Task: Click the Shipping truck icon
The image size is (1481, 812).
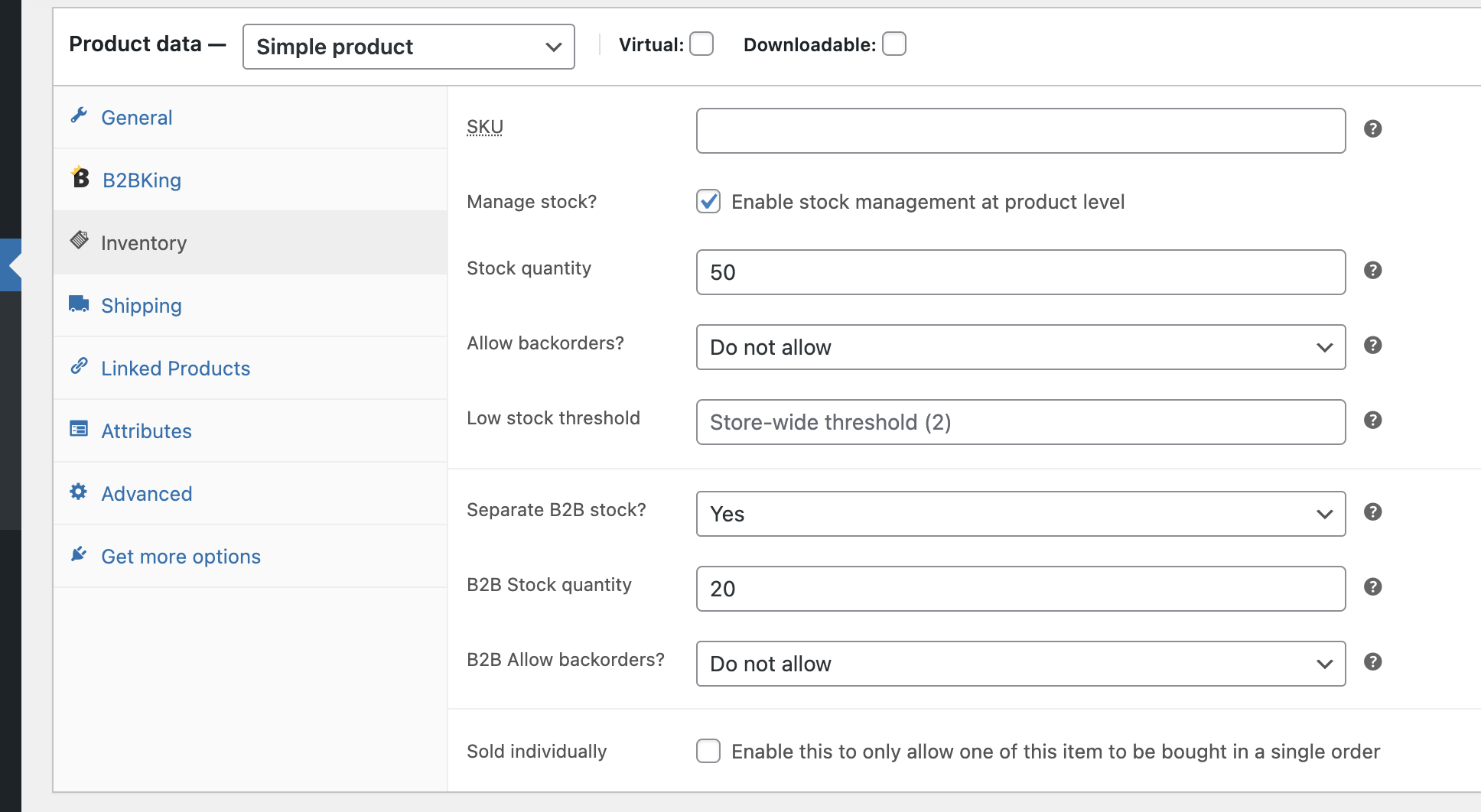Action: [x=80, y=304]
